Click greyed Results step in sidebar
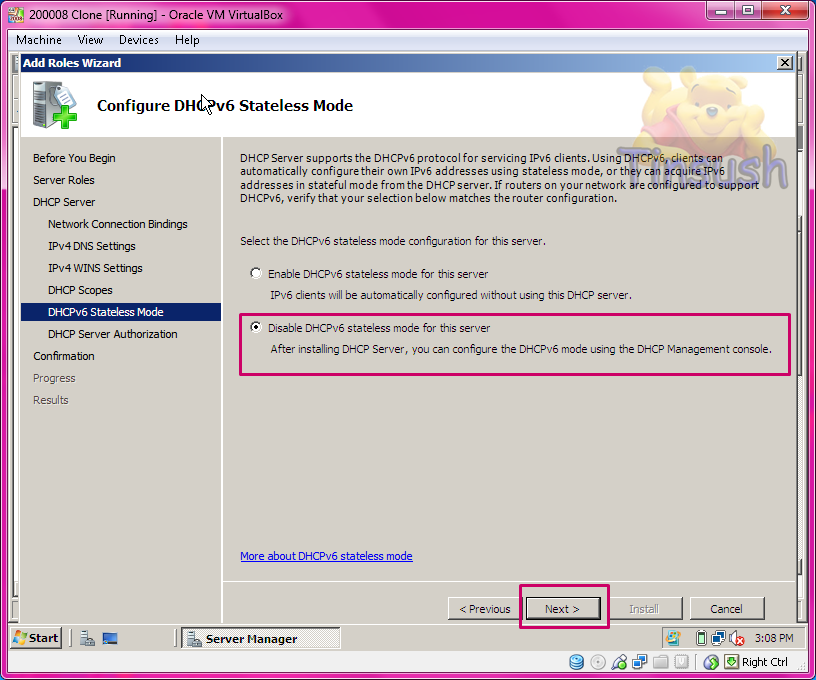816x680 pixels. (50, 400)
